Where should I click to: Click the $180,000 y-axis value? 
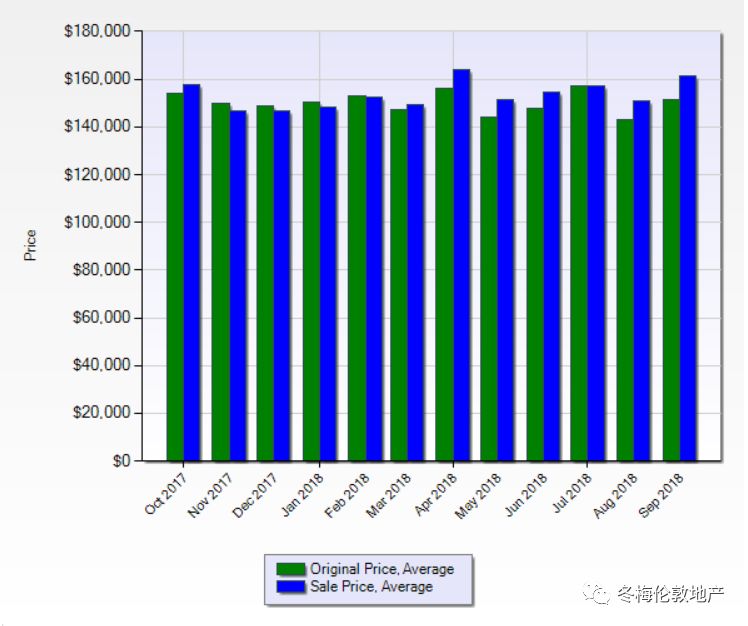[97, 31]
